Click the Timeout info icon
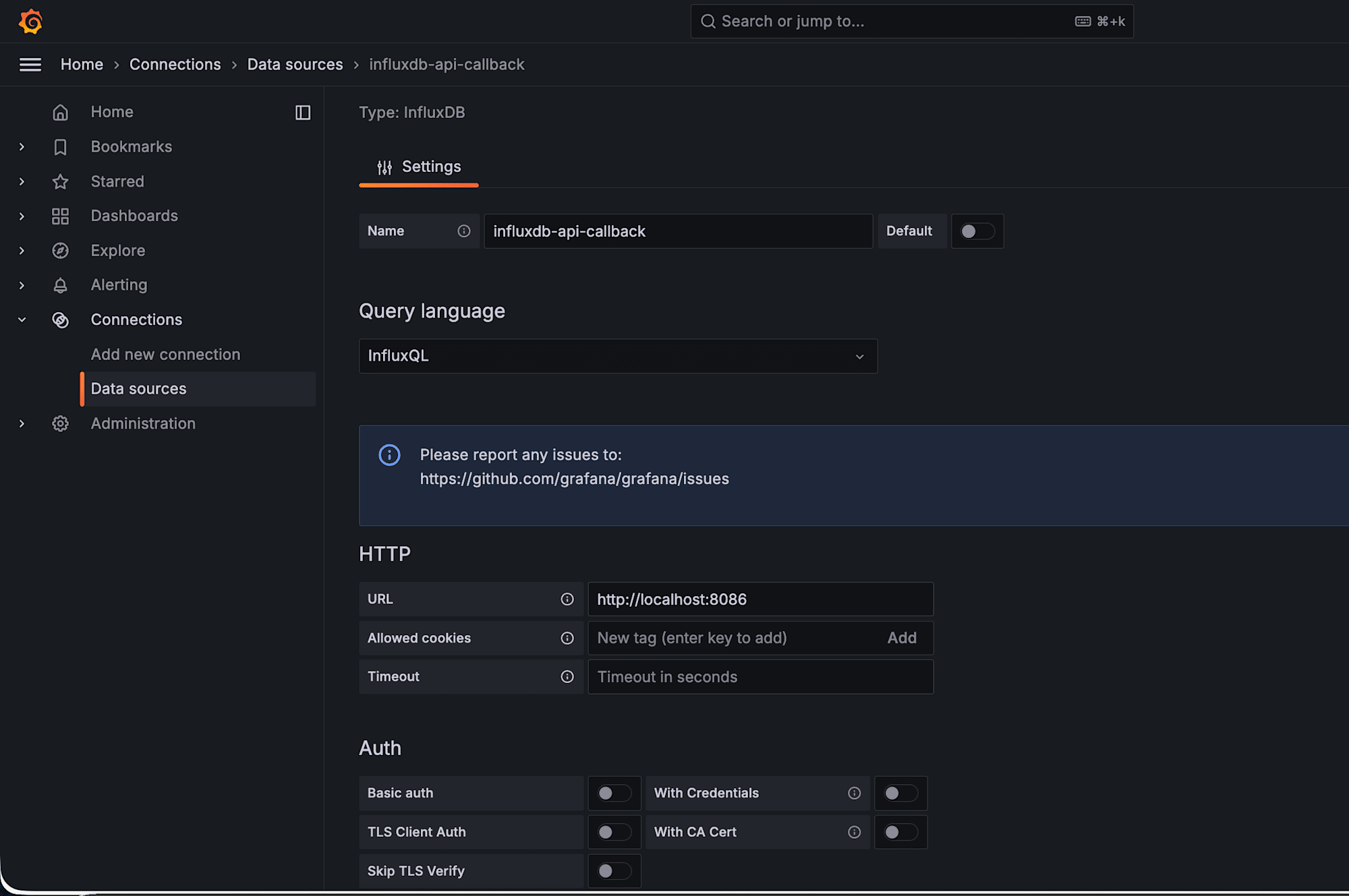The height and width of the screenshot is (896, 1349). click(567, 677)
